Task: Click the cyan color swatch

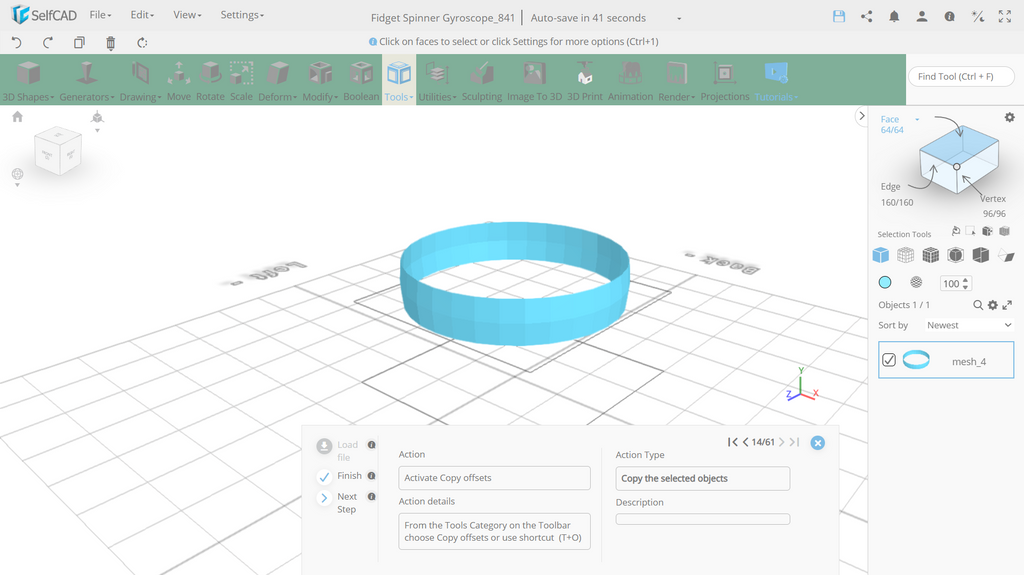Action: point(885,282)
